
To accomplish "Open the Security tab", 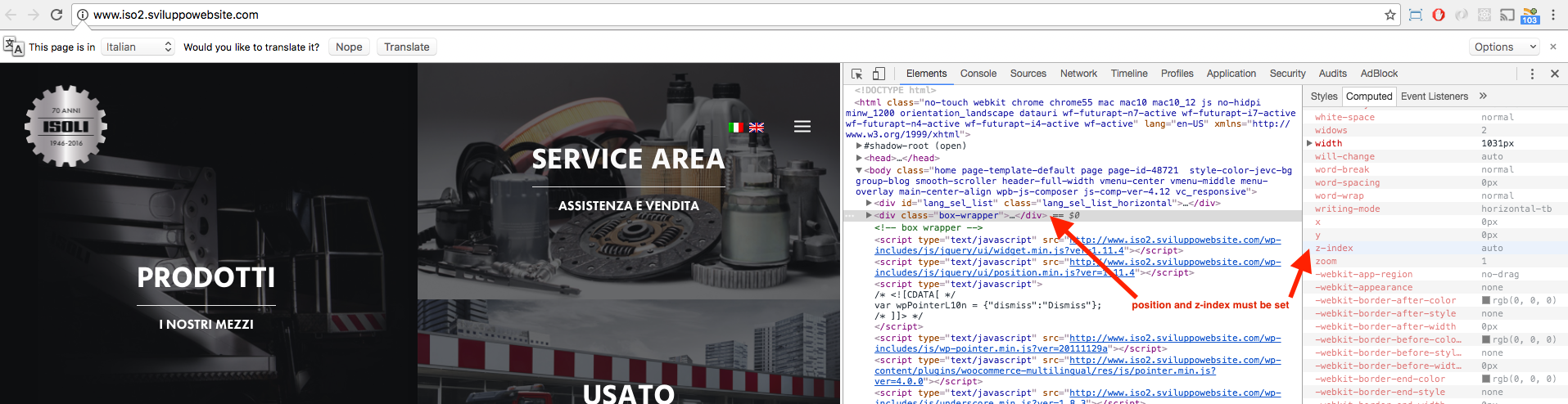I will point(1287,74).
